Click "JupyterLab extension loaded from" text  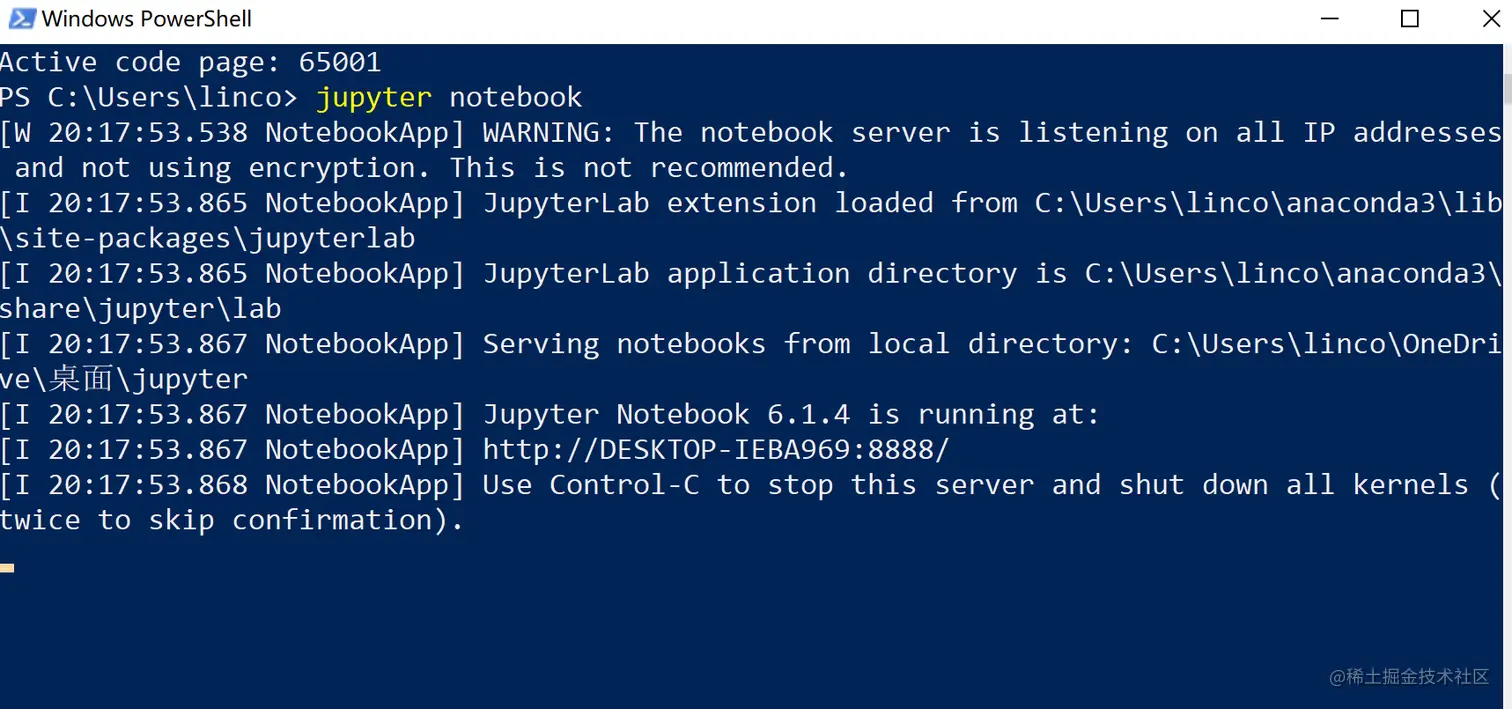(x=750, y=203)
